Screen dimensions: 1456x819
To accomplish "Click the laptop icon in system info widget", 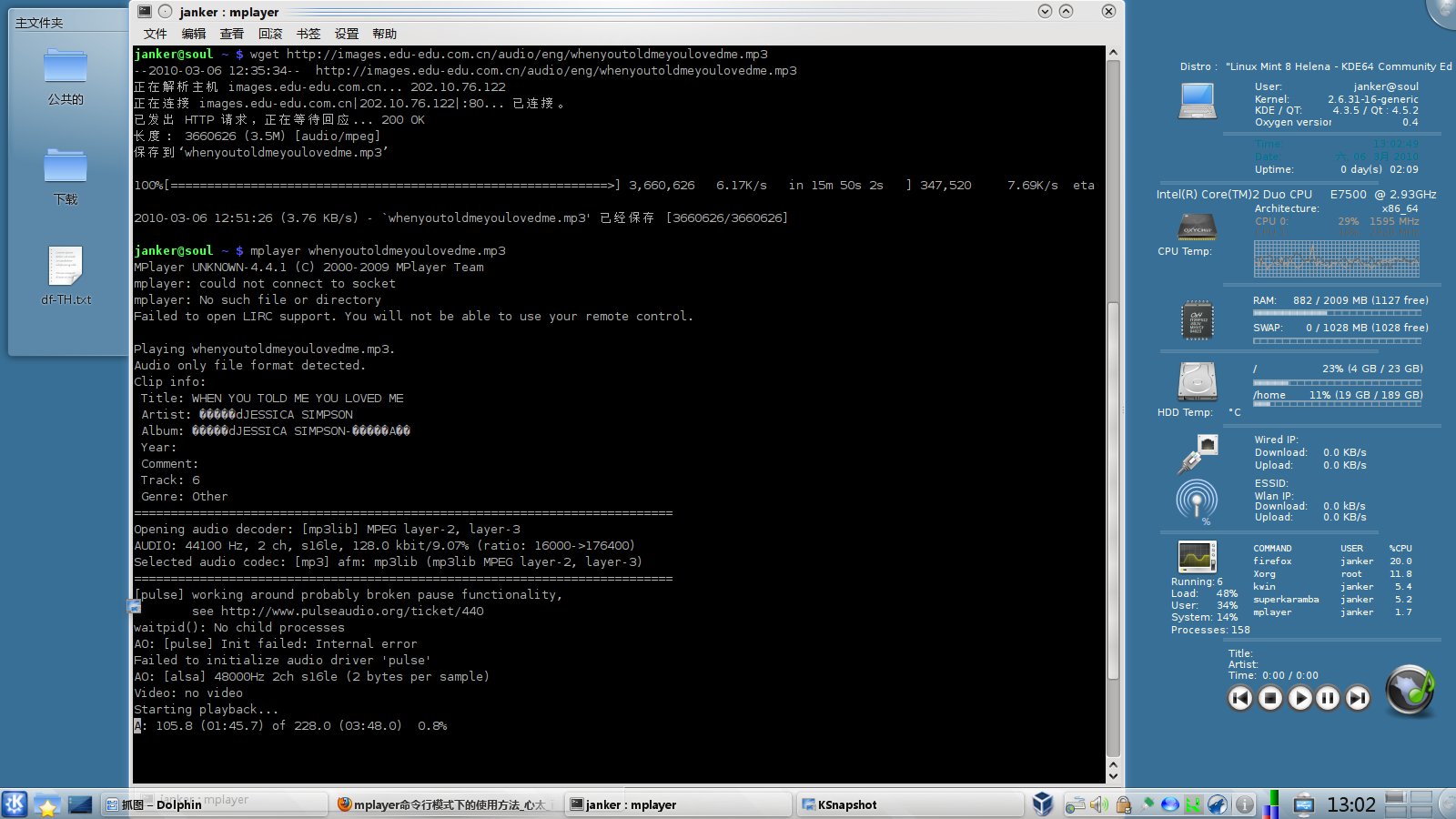I will point(1198,100).
